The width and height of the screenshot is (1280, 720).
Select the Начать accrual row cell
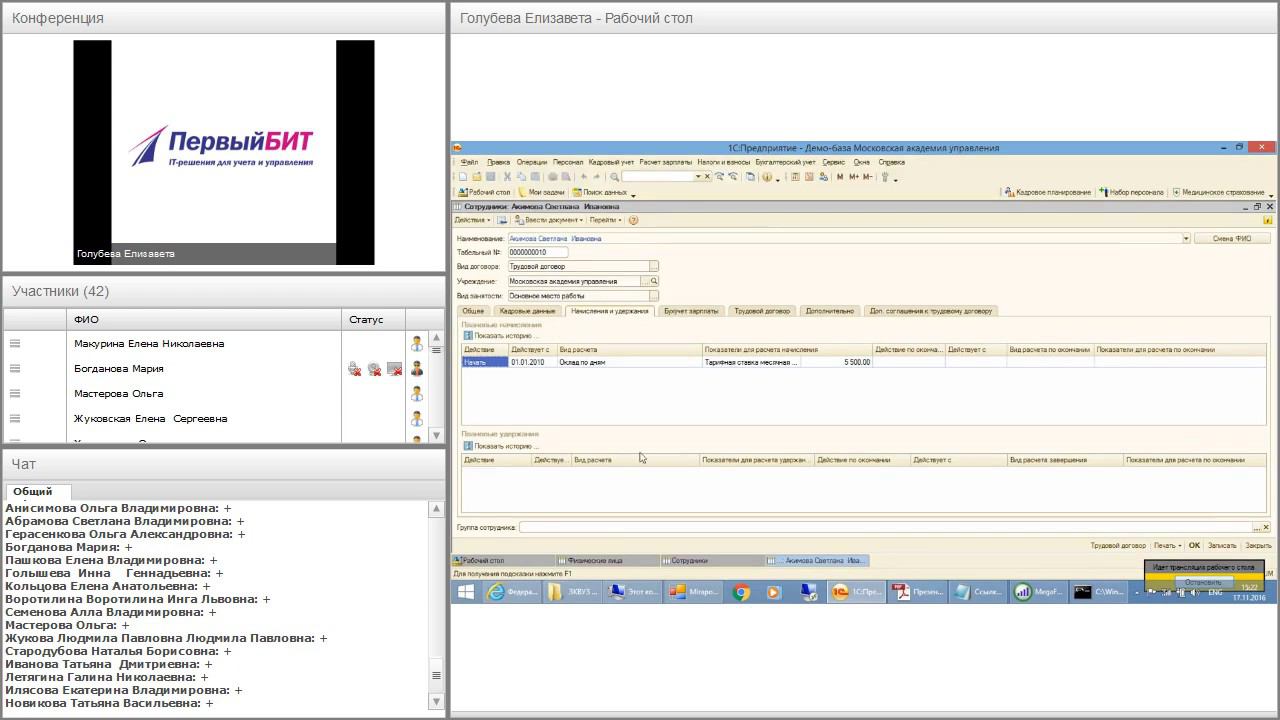[485, 362]
